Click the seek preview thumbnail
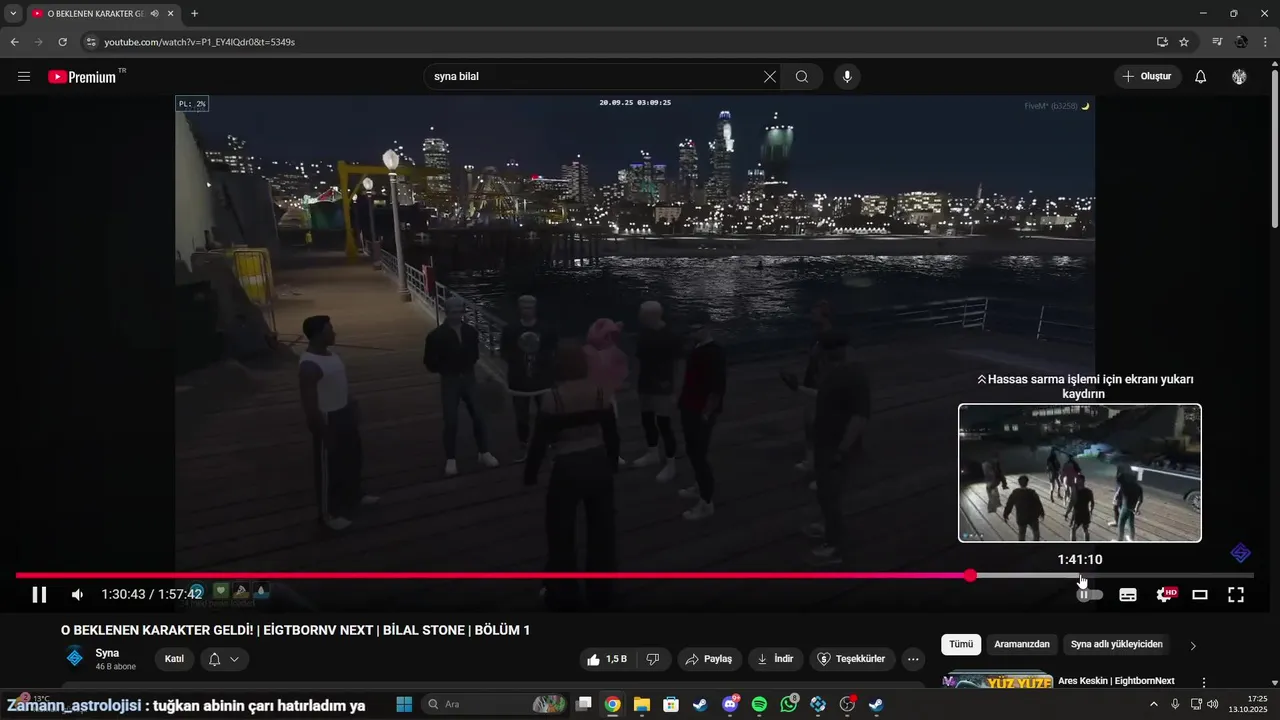This screenshot has width=1280, height=720. coord(1080,473)
